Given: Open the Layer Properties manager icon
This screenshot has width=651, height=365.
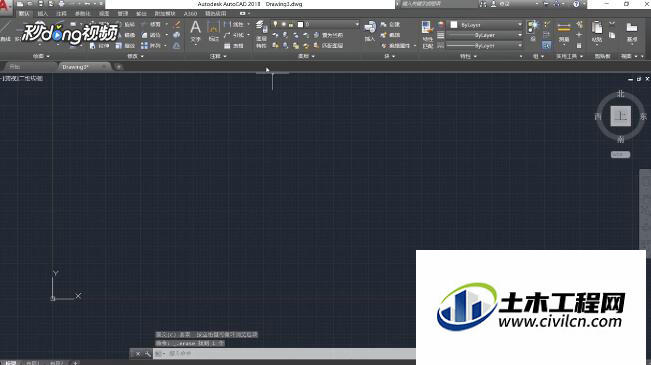Looking at the screenshot, I should click(261, 33).
